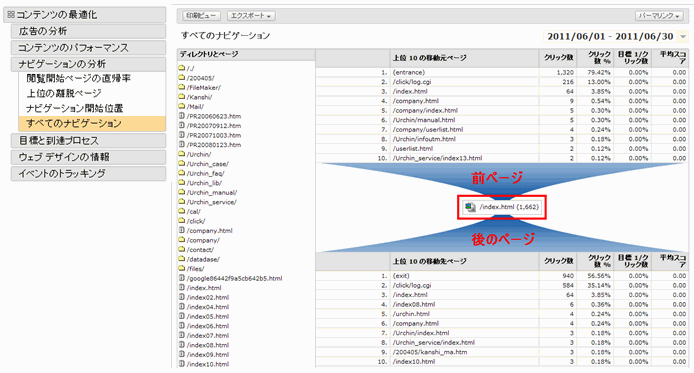Image resolution: width=694 pixels, height=373 pixels.
Task: Click /Urchin_service/index13.html in source pages
Action: (437, 158)
